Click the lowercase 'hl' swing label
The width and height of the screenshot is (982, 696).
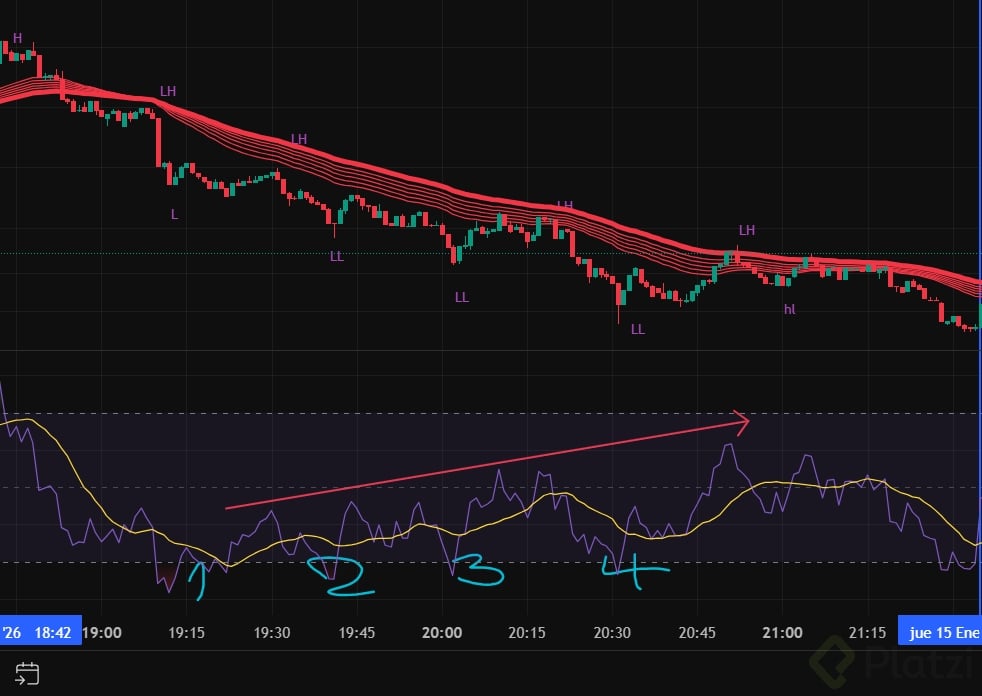[x=790, y=309]
